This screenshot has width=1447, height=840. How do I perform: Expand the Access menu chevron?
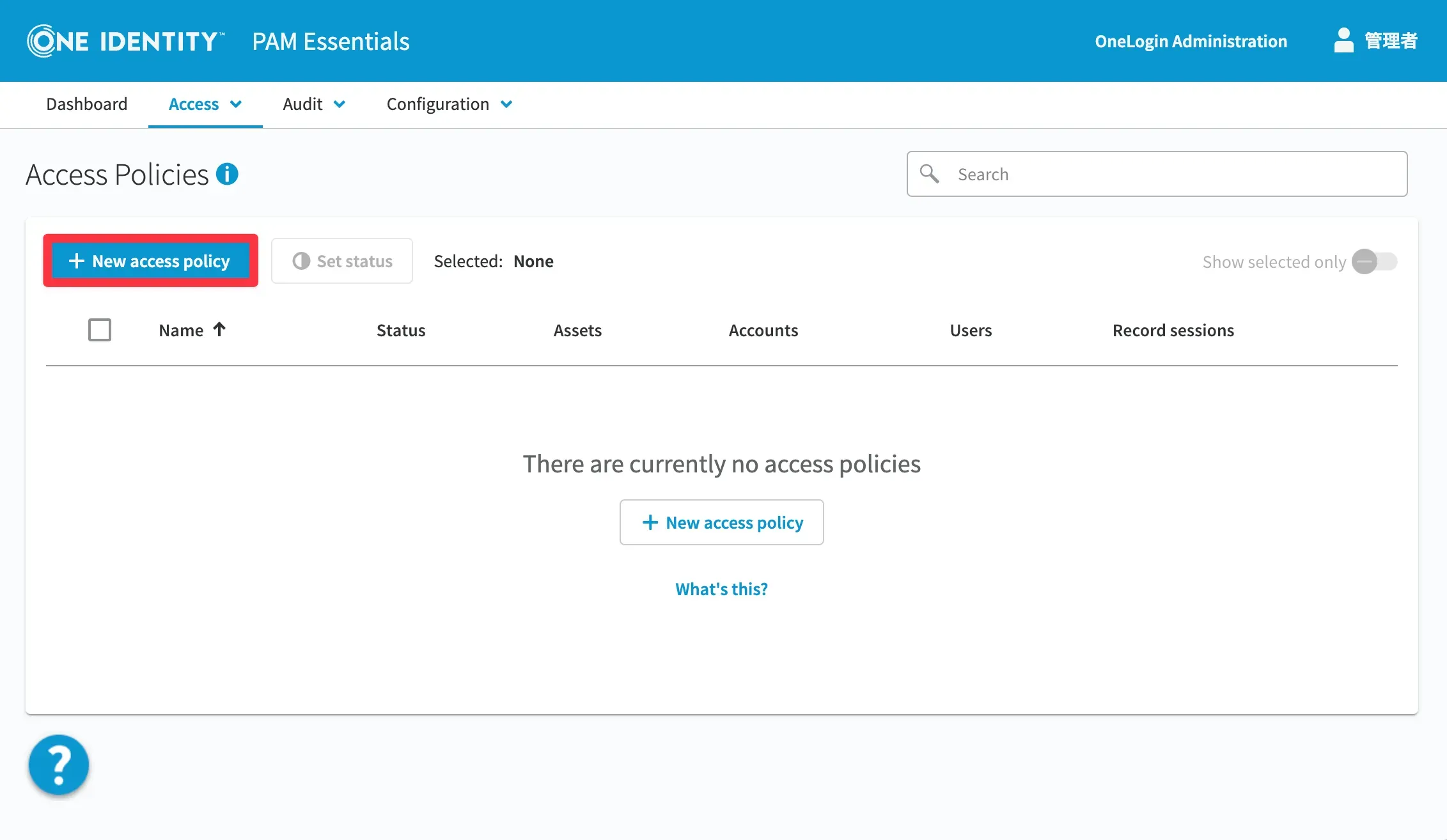[x=236, y=104]
